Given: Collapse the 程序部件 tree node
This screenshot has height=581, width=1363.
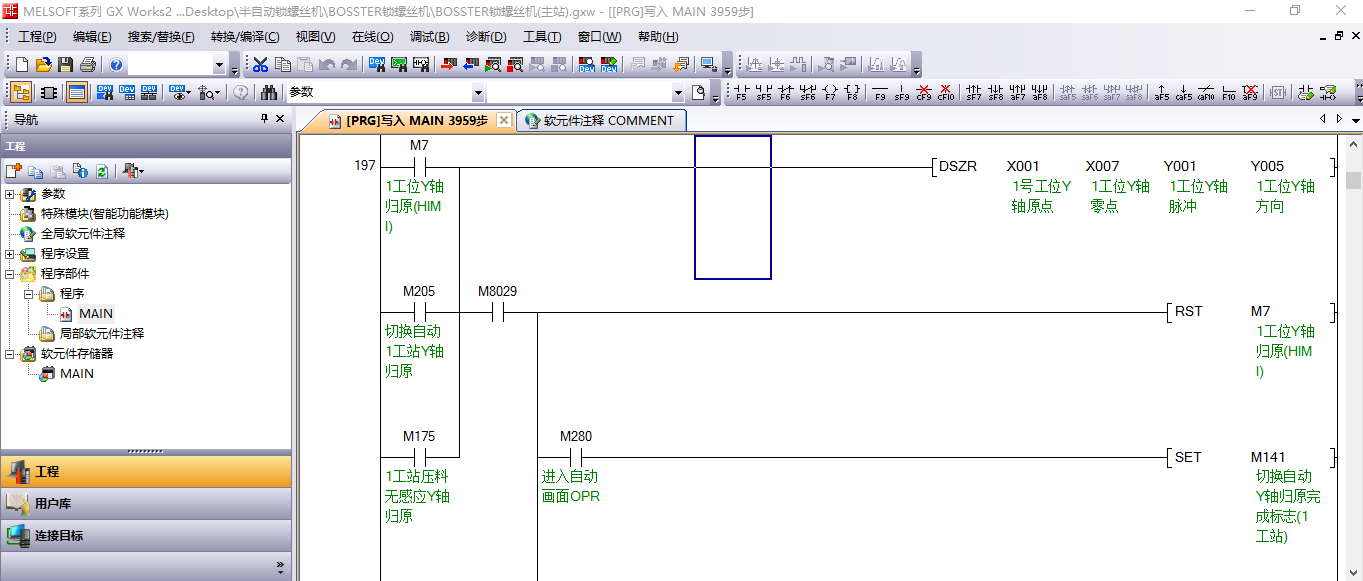Looking at the screenshot, I should tap(10, 274).
